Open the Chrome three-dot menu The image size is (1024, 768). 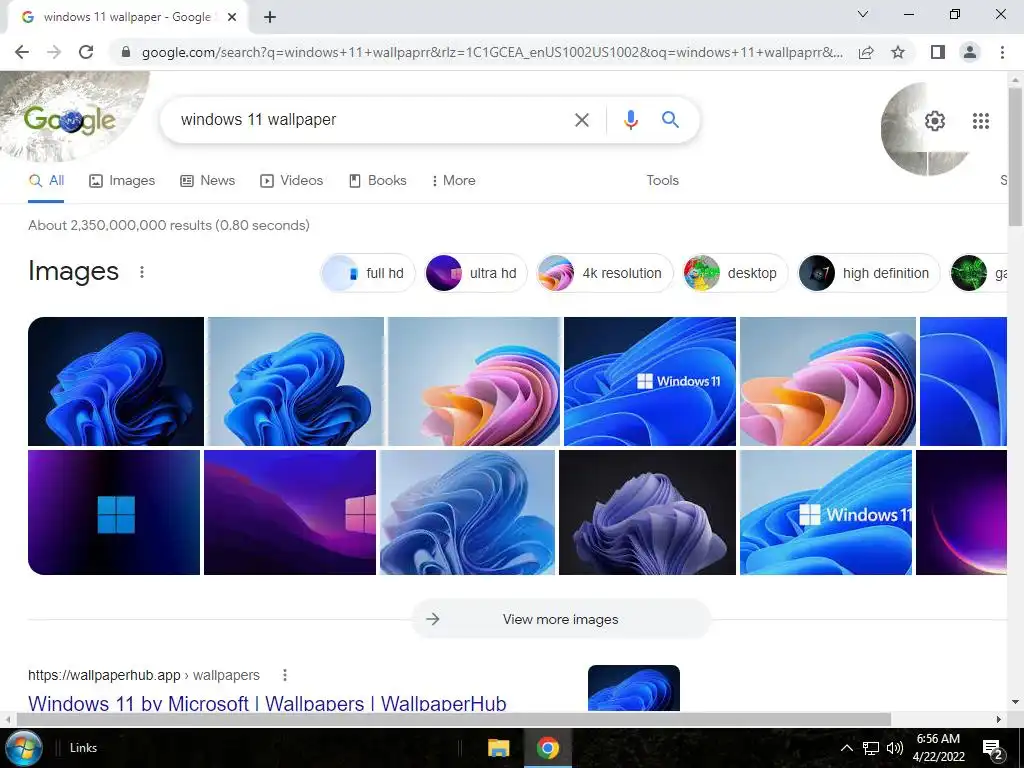[1002, 52]
